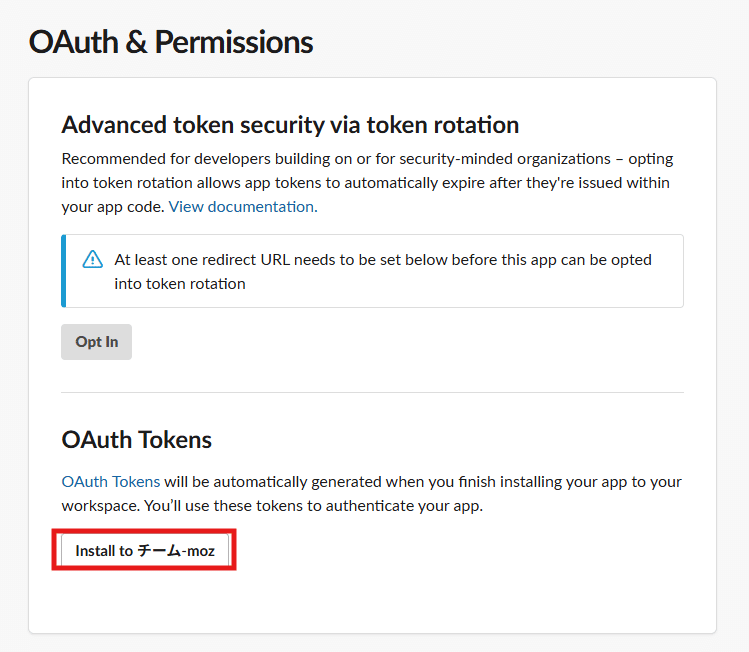This screenshot has height=652, width=749.
Task: Click the 'workspace. You'll use these tokens' line
Action: [x=272, y=506]
